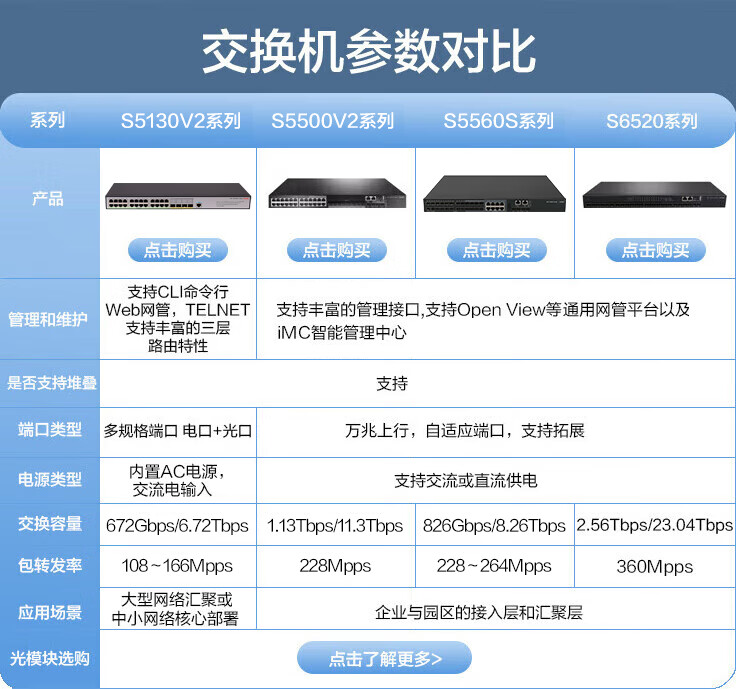Select the S5560S系列 column header

click(498, 121)
